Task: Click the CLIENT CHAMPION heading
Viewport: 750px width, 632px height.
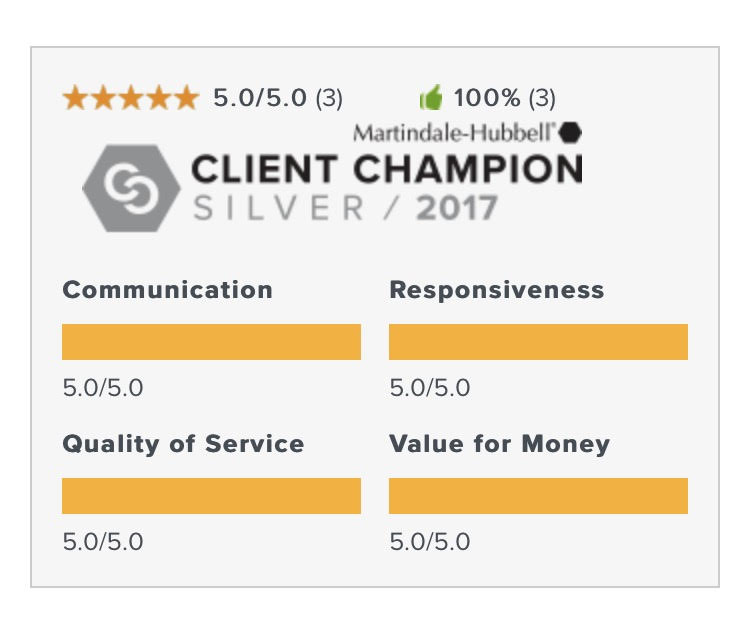Action: (387, 169)
